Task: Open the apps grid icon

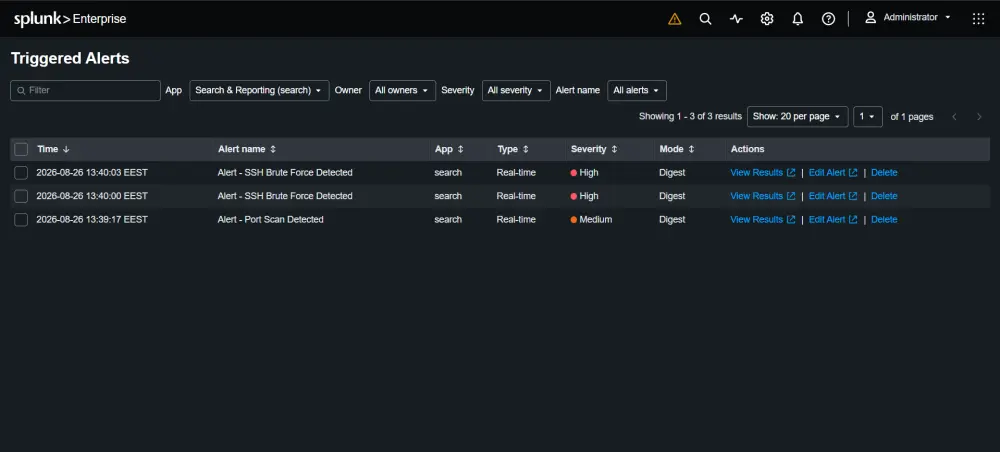Action: (978, 19)
